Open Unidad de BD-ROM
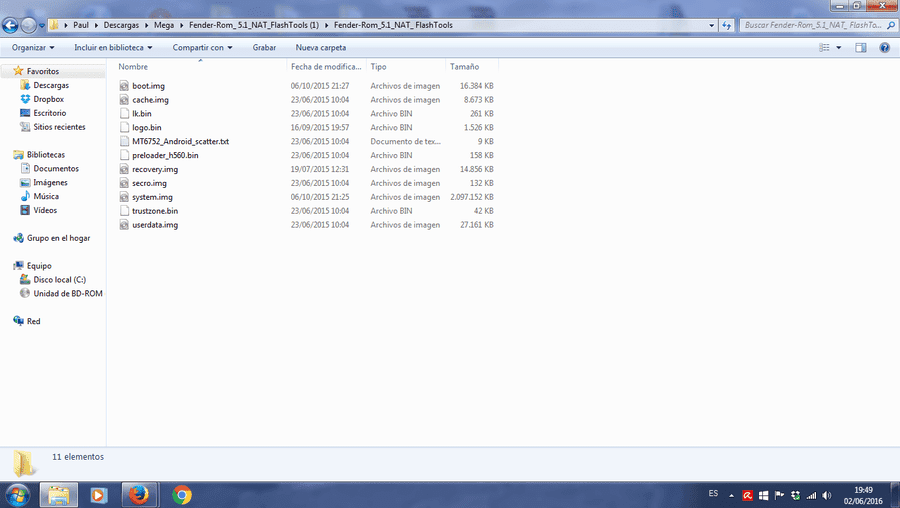The width and height of the screenshot is (900, 508). (x=68, y=293)
